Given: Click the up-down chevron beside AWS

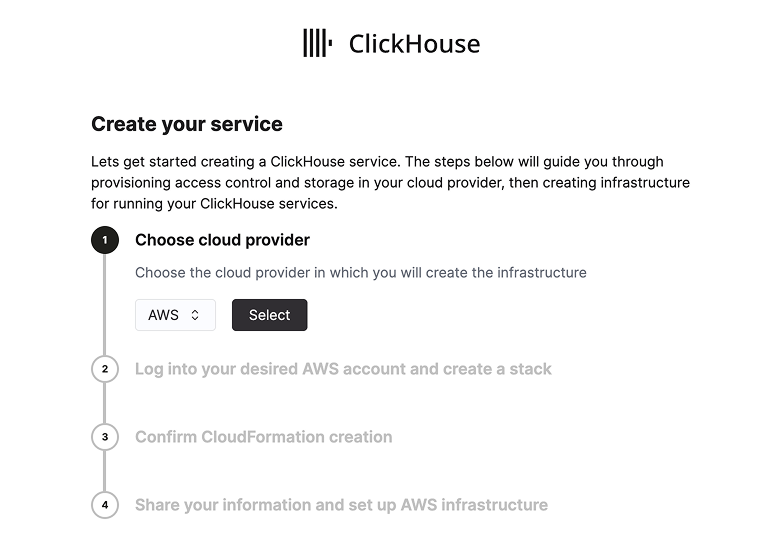Looking at the screenshot, I should 195,315.
